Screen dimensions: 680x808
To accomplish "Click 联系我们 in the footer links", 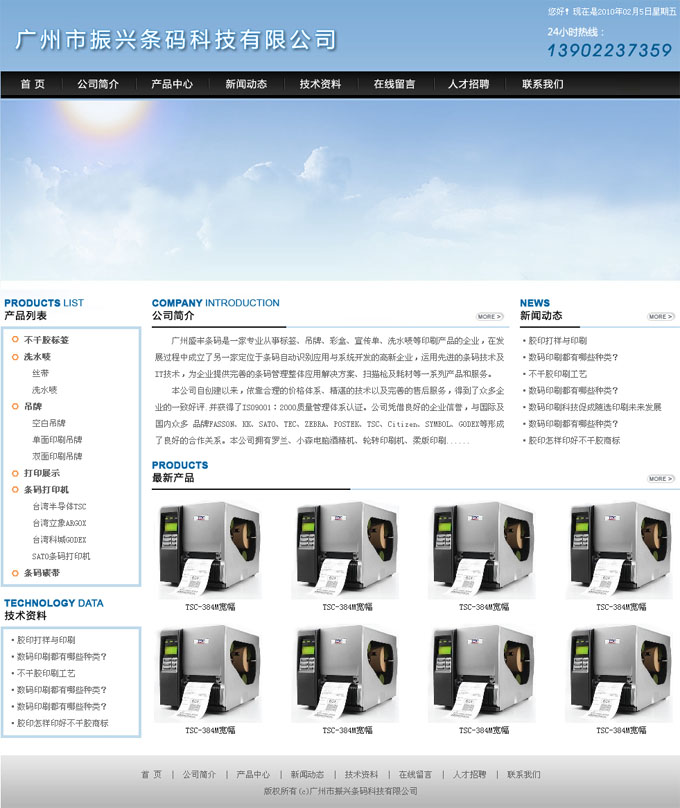I will (523, 774).
